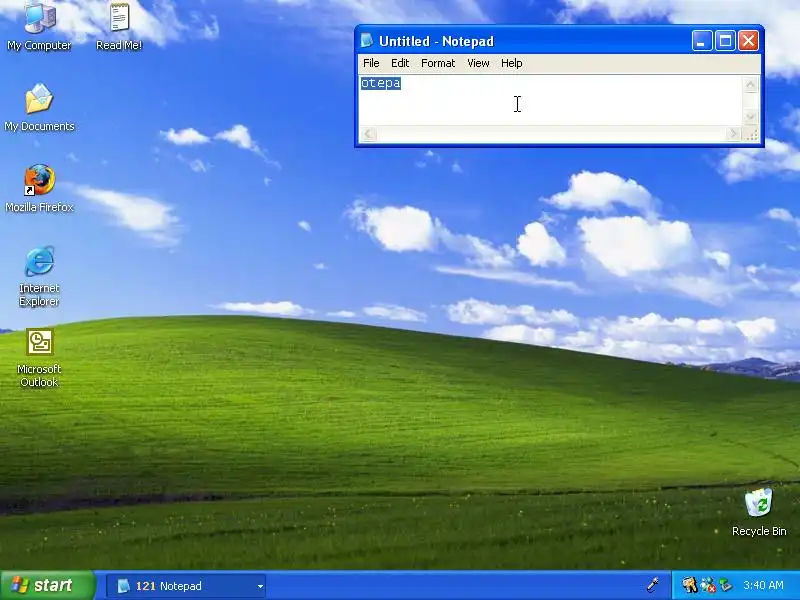The height and width of the screenshot is (600, 800).
Task: Click the highlighted text 'otepa' in Notepad
Action: point(381,83)
